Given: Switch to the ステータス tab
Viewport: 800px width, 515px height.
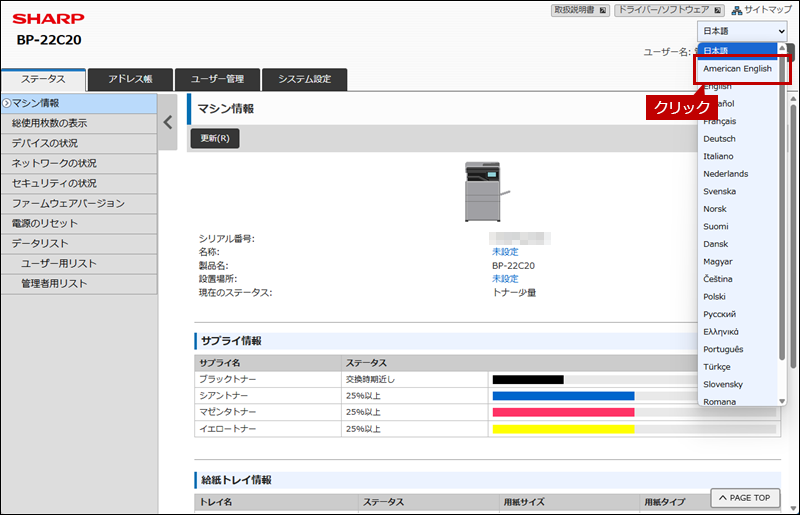Looking at the screenshot, I should tap(43, 80).
